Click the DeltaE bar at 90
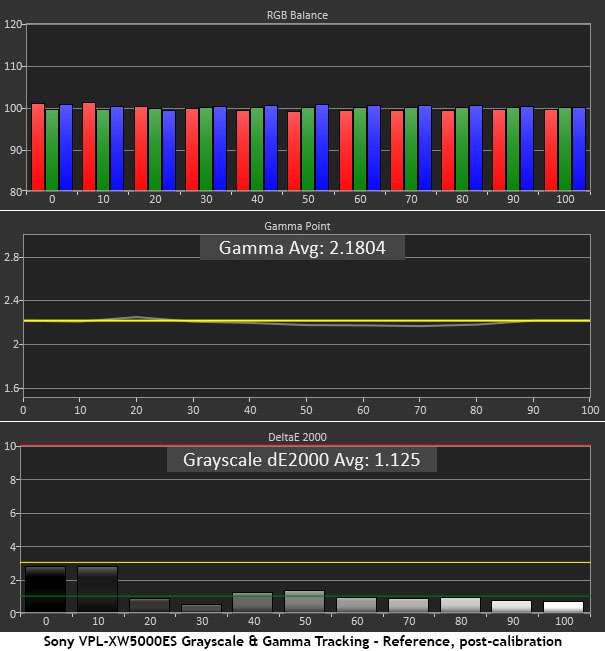605x651 pixels. coord(512,607)
